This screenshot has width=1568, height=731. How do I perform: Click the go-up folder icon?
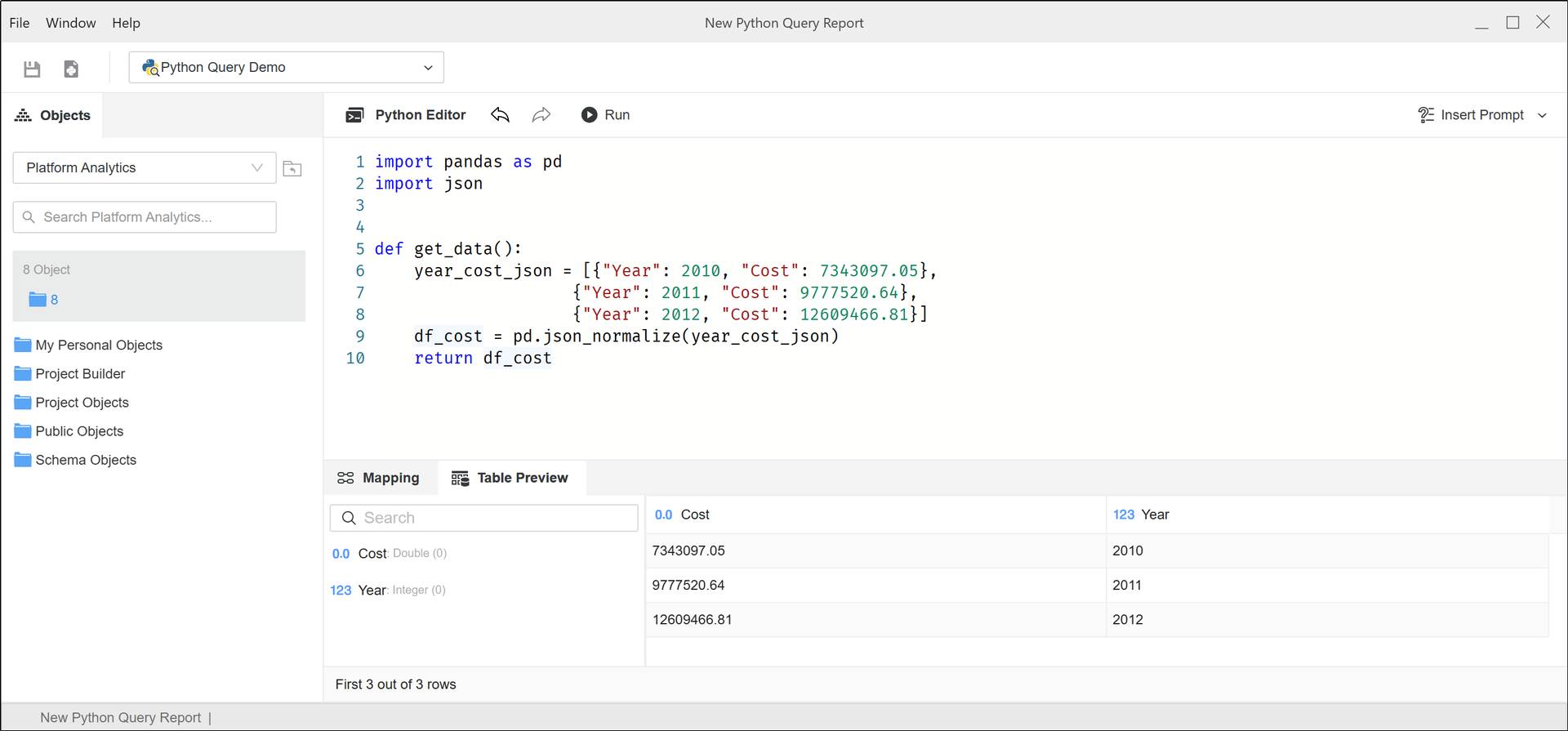292,169
